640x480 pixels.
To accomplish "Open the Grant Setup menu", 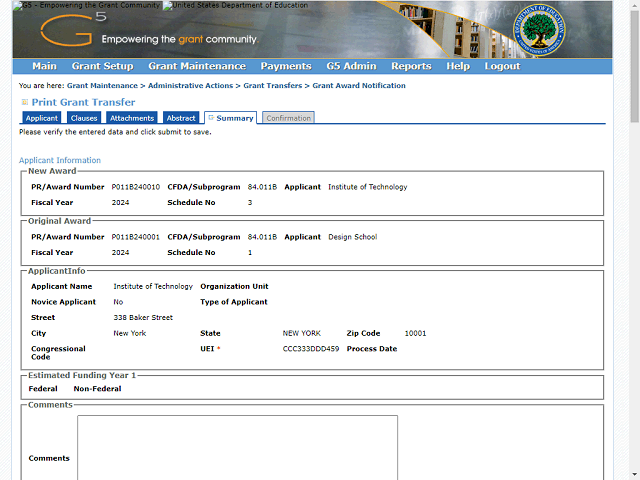I will pos(102,66).
